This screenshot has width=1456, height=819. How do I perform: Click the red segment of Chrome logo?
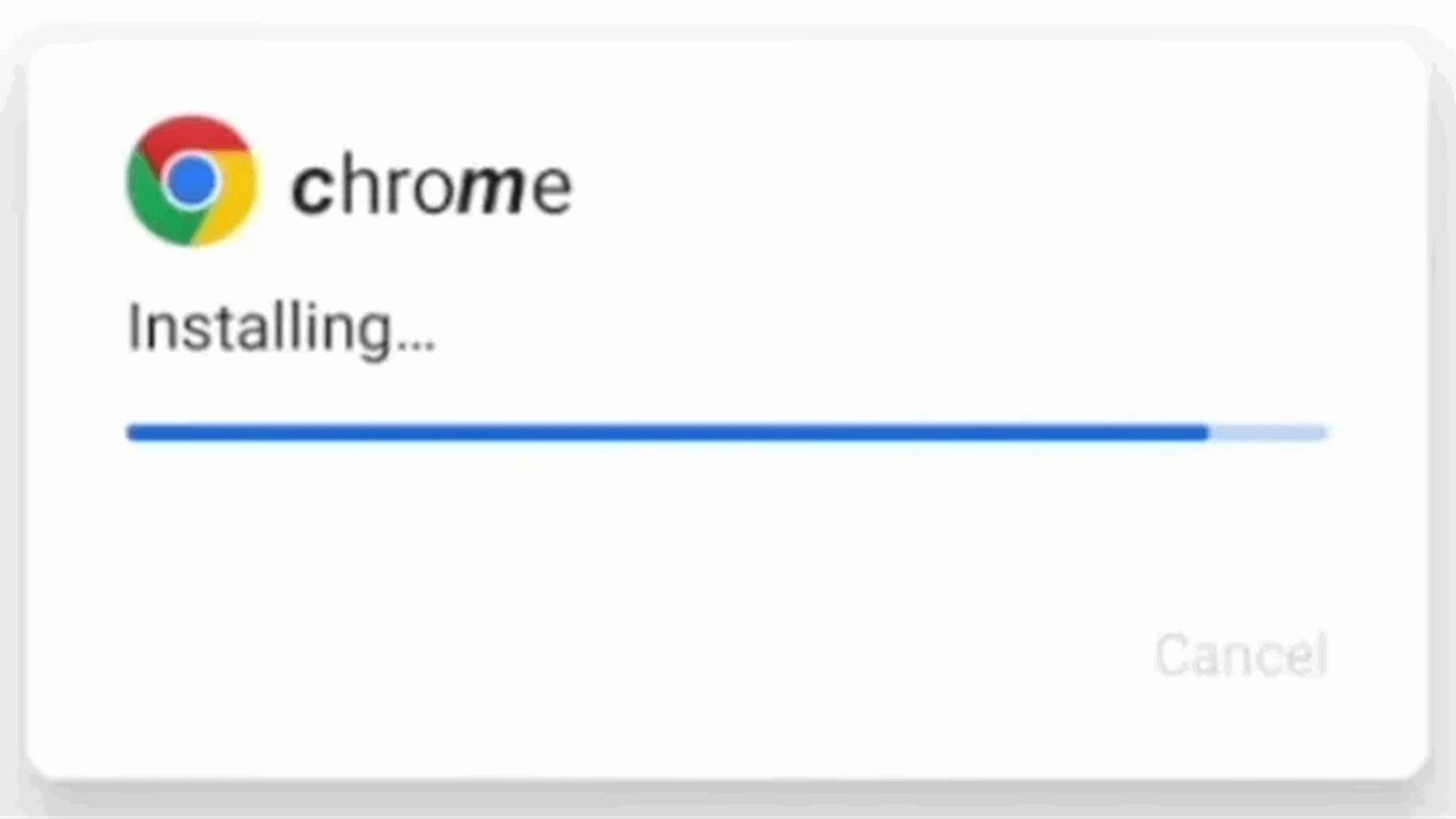pos(193,135)
